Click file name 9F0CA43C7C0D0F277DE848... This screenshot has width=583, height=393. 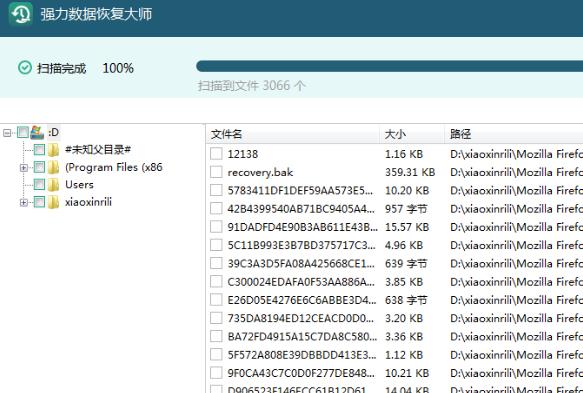[302, 373]
